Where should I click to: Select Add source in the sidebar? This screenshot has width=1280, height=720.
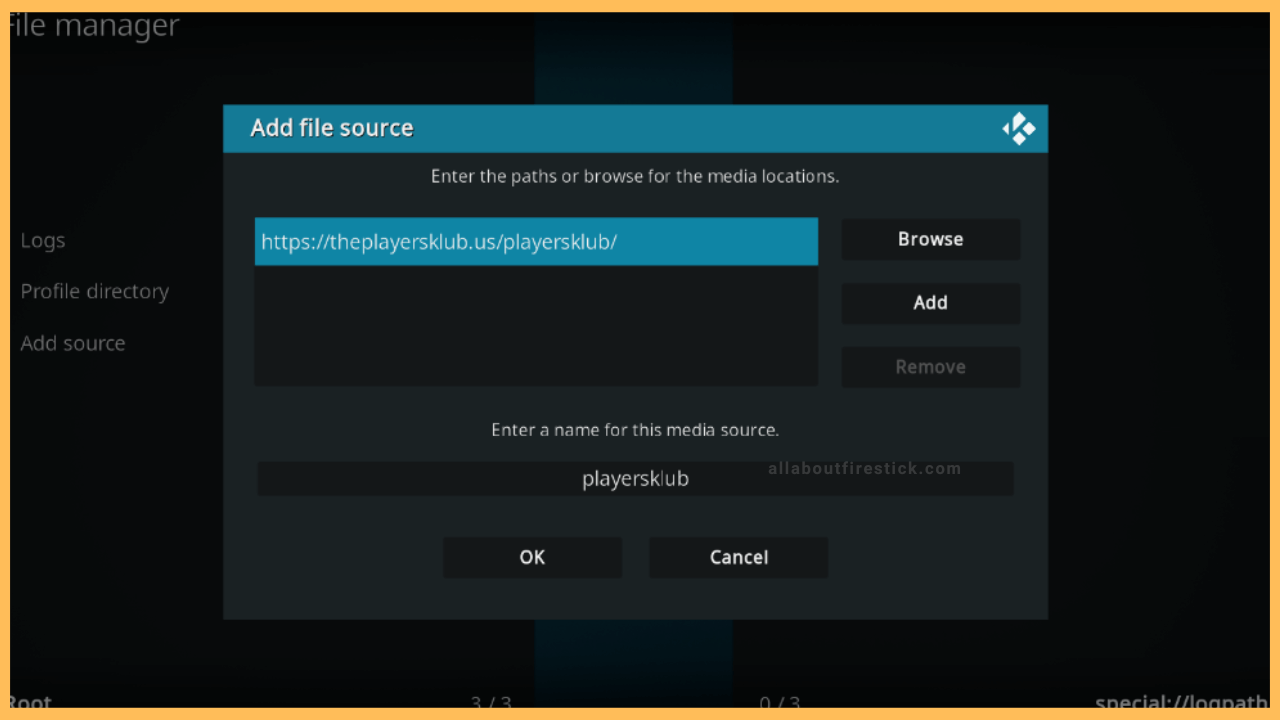(72, 343)
